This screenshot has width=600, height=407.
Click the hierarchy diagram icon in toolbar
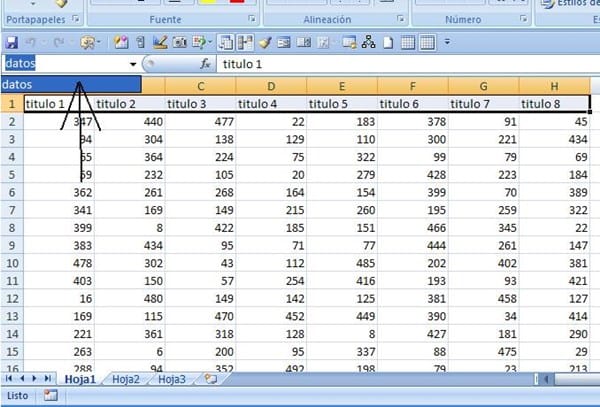click(x=368, y=42)
